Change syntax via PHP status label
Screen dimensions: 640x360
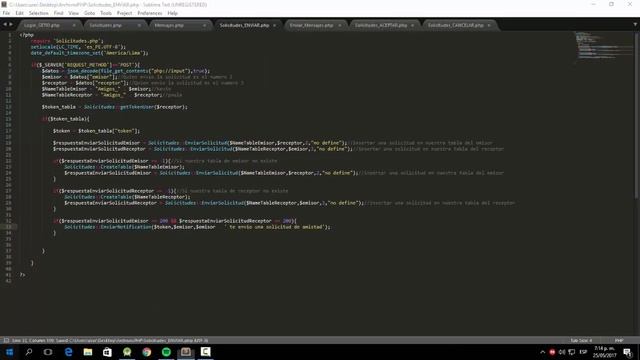click(x=619, y=340)
